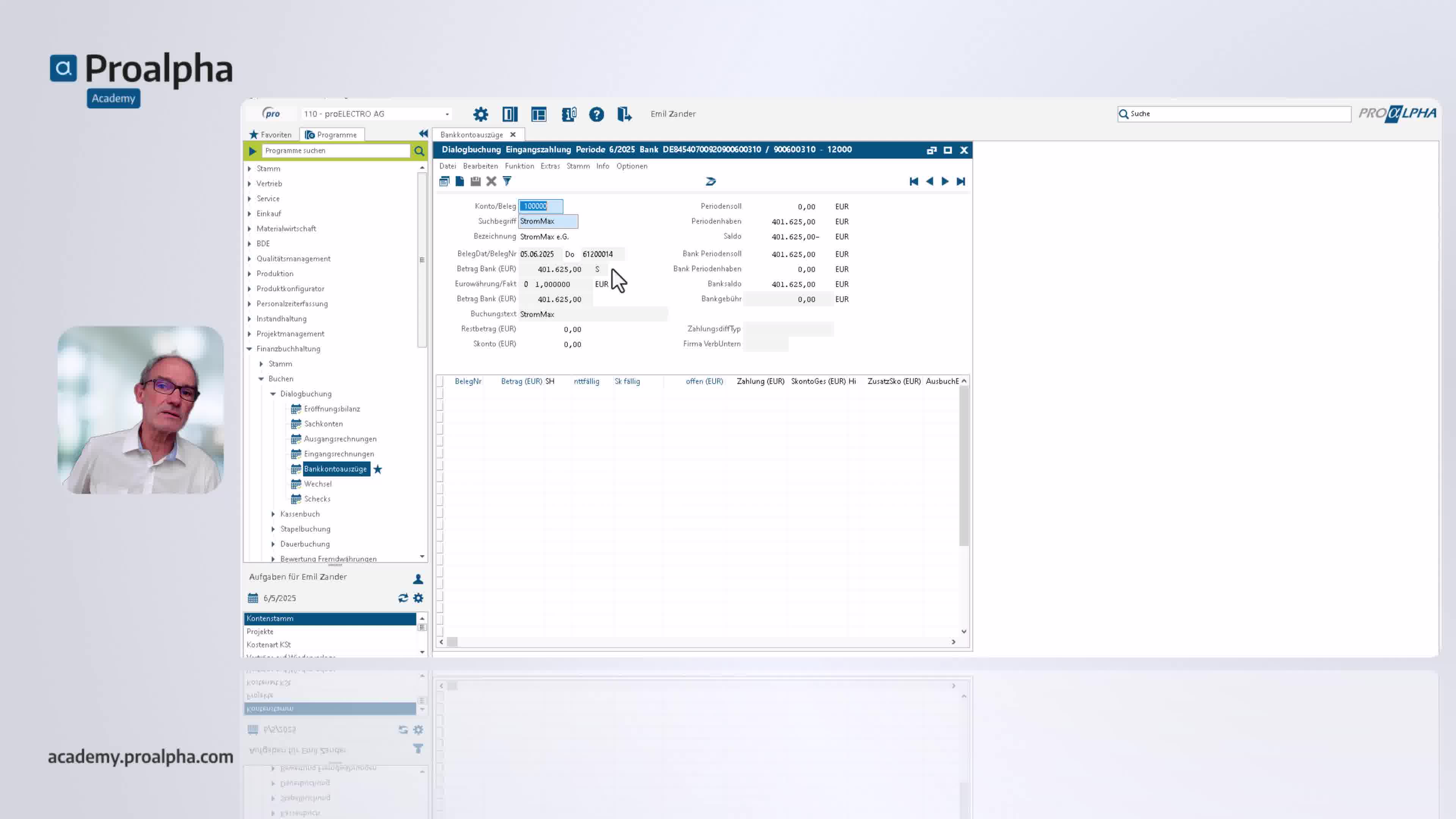Collapse the navigation panel with double arrow
Viewport: 1456px width, 819px height.
(424, 133)
